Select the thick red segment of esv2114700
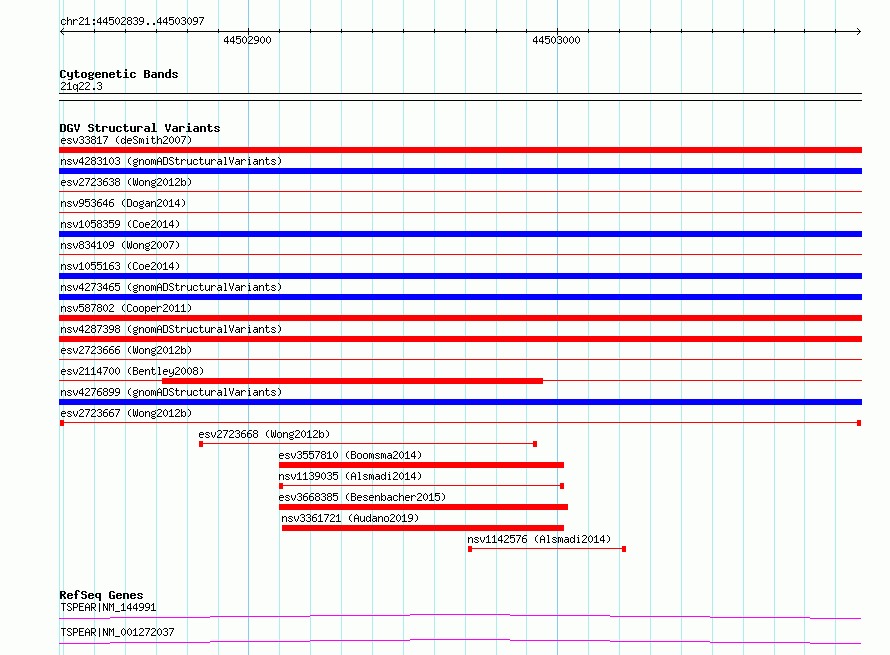Image resolution: width=890 pixels, height=655 pixels. point(352,381)
